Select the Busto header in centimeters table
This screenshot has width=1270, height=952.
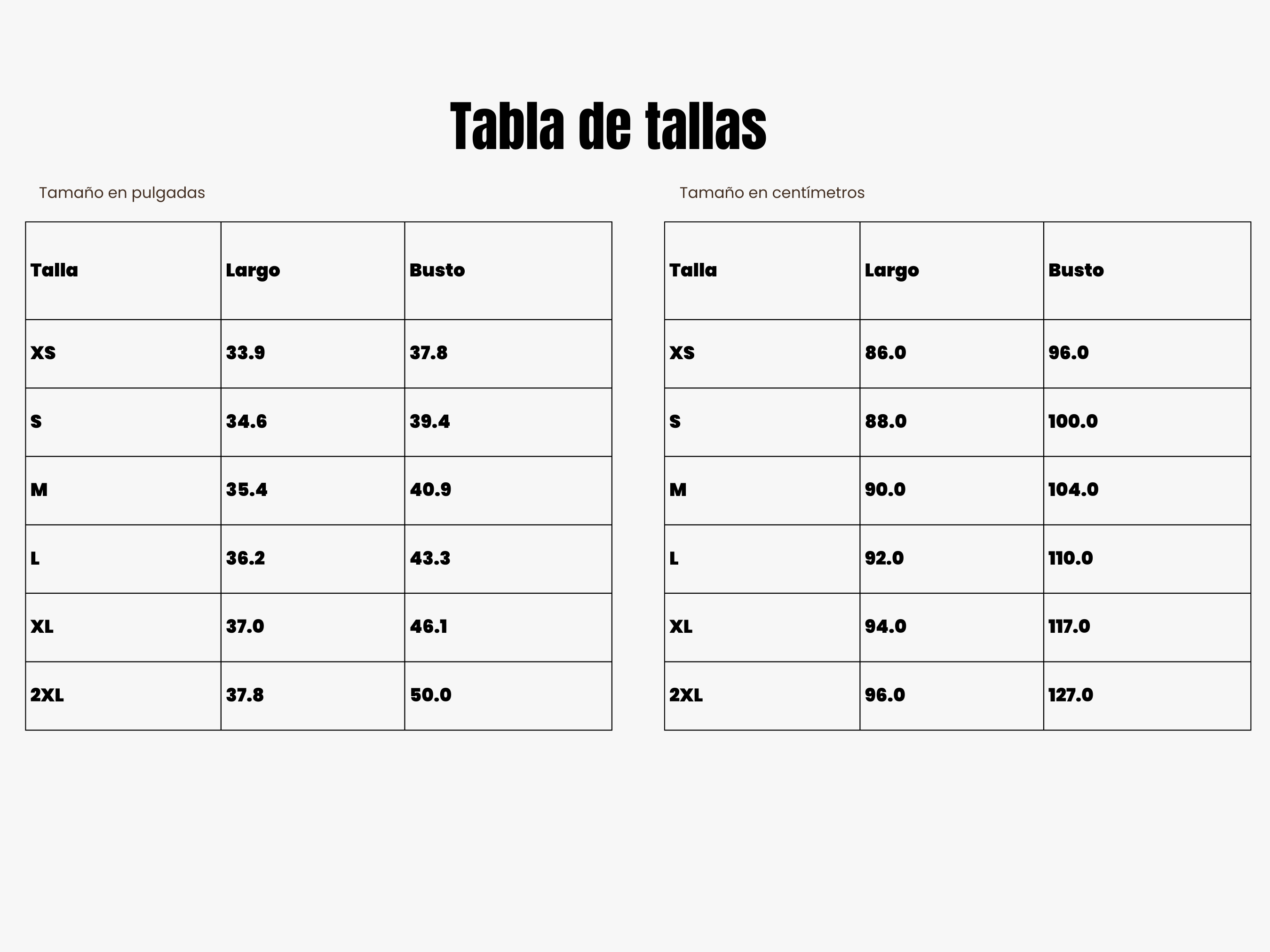tap(1075, 270)
